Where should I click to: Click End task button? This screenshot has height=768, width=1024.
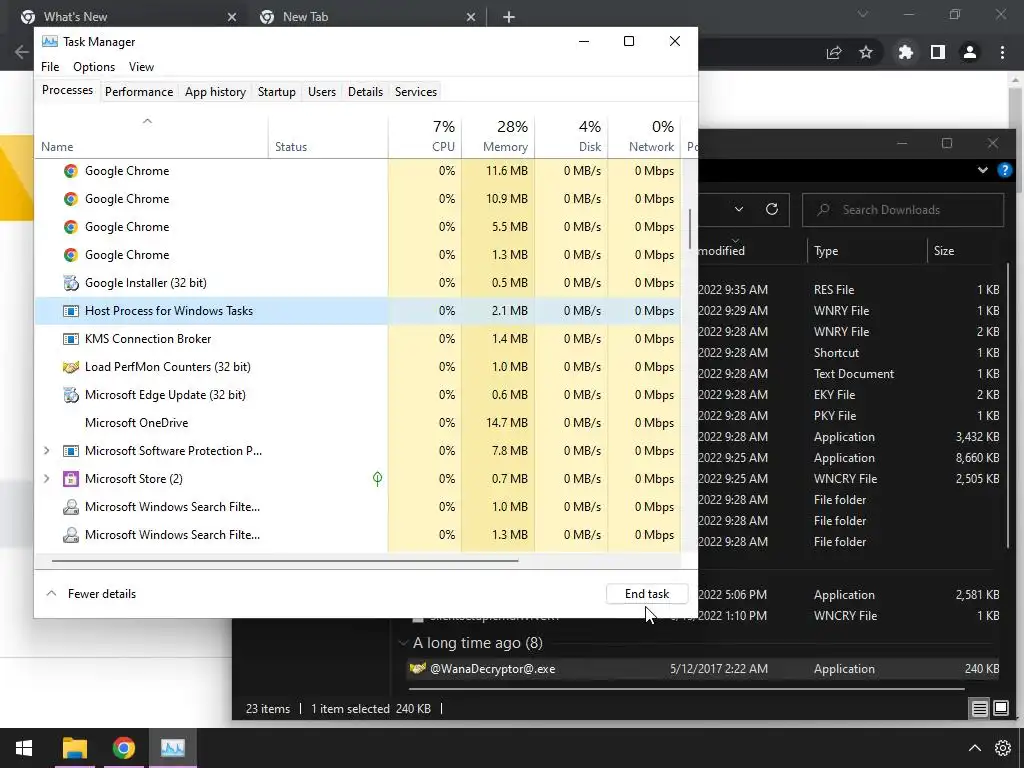tap(647, 594)
